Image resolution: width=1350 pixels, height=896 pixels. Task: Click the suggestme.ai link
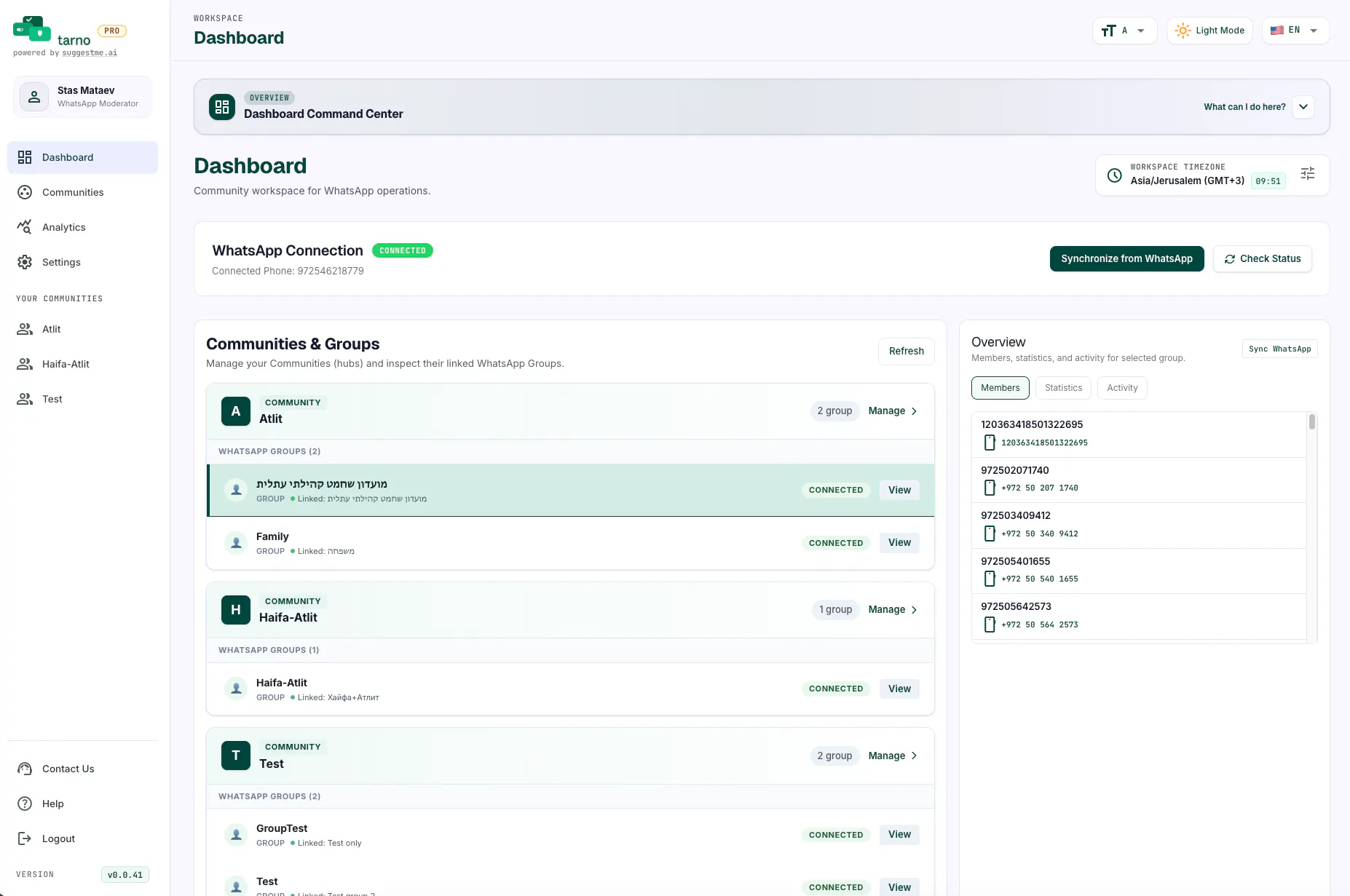(90, 53)
